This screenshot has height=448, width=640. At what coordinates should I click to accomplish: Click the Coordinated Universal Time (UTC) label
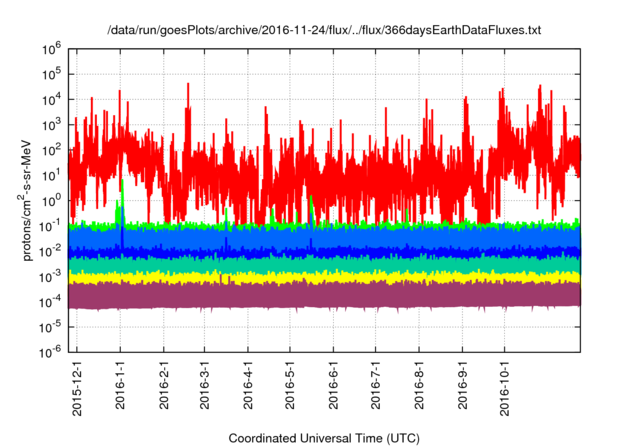(324, 439)
